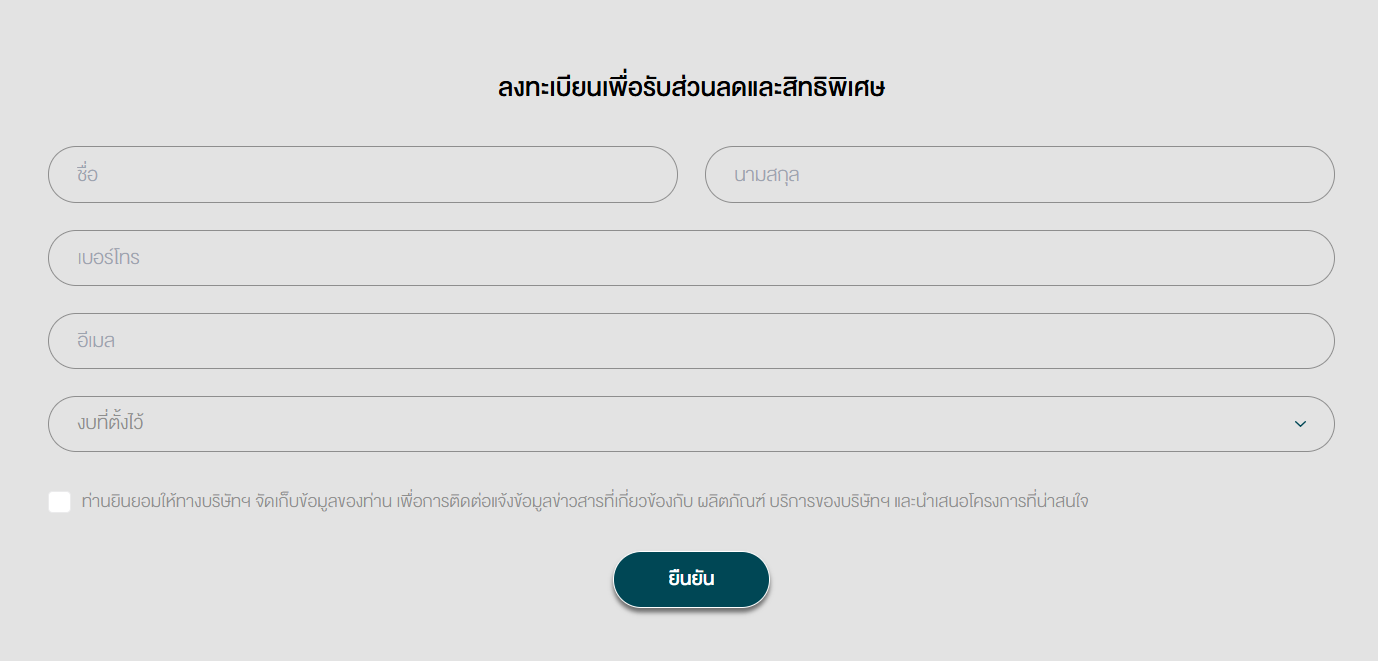Click the ชื่อ (first name) input field
Viewport: 1378px width, 661px height.
coord(362,175)
